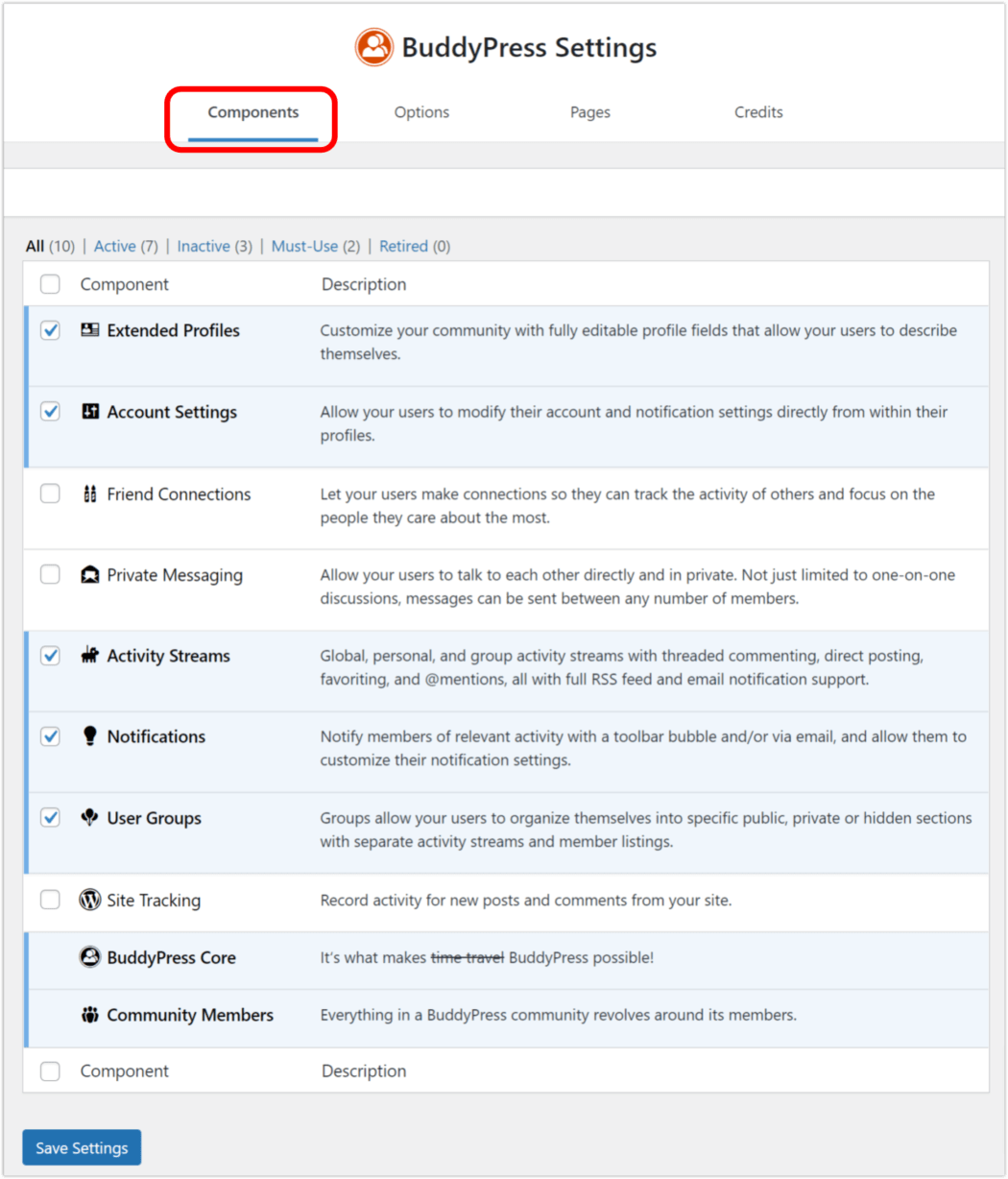Viewport: 1008px width, 1179px height.
Task: Uncheck the Activity Streams checkbox
Action: (50, 656)
